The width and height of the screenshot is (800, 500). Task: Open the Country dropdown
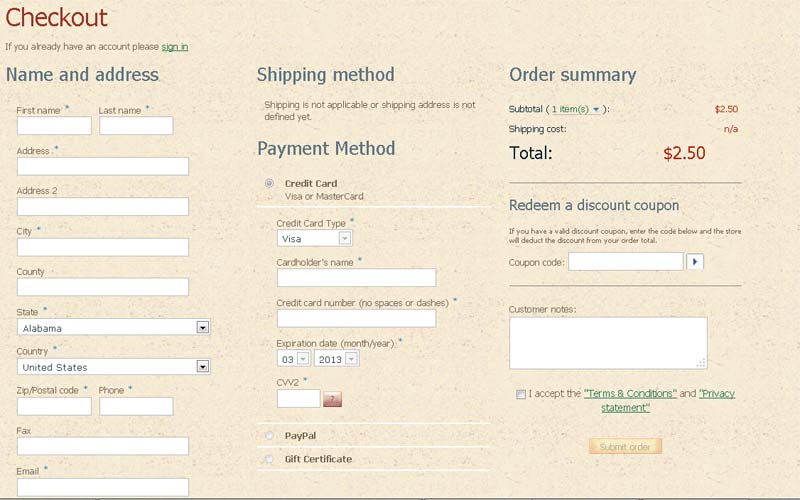[x=113, y=367]
